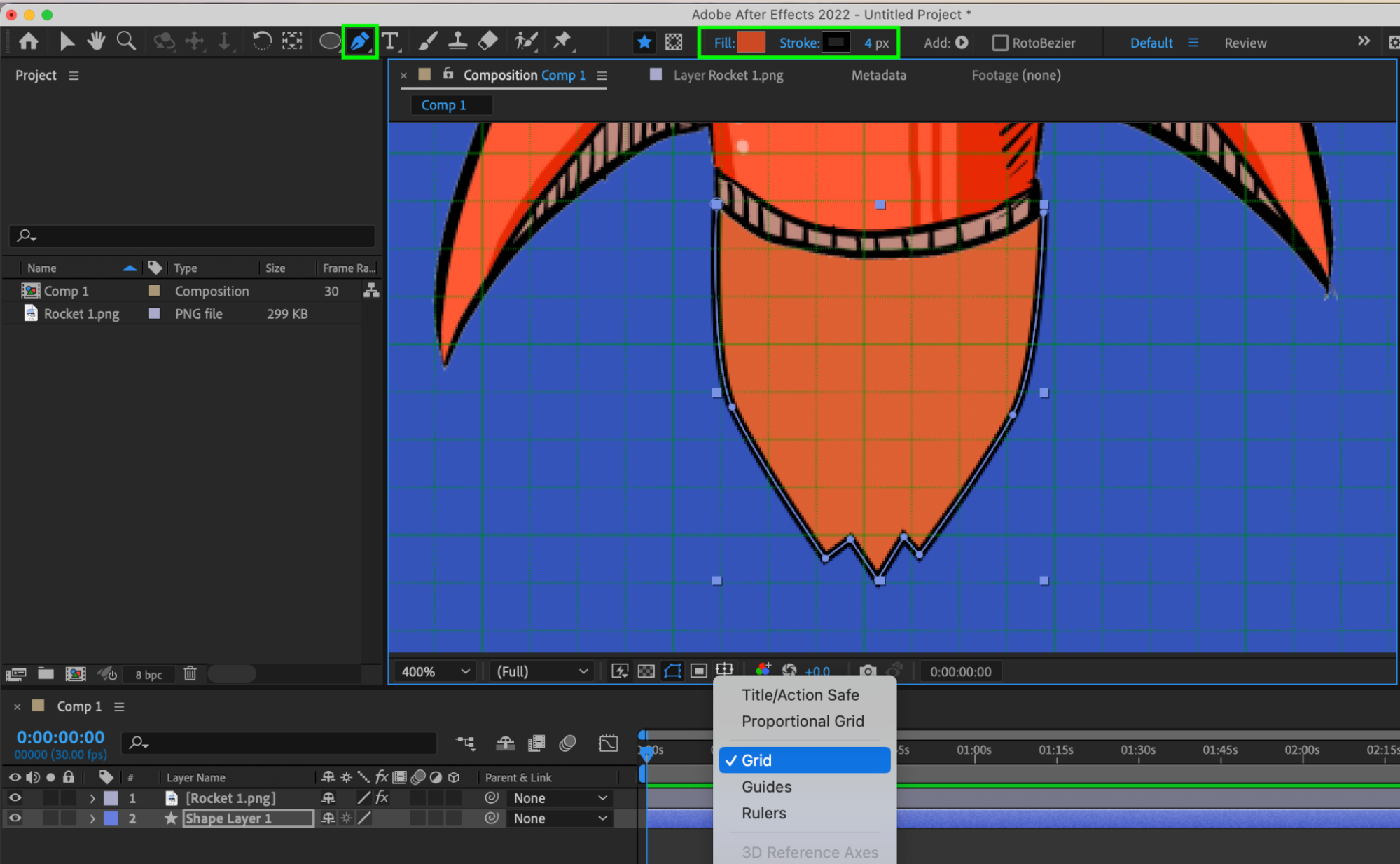Select the Puppet Pin tool

click(x=562, y=41)
